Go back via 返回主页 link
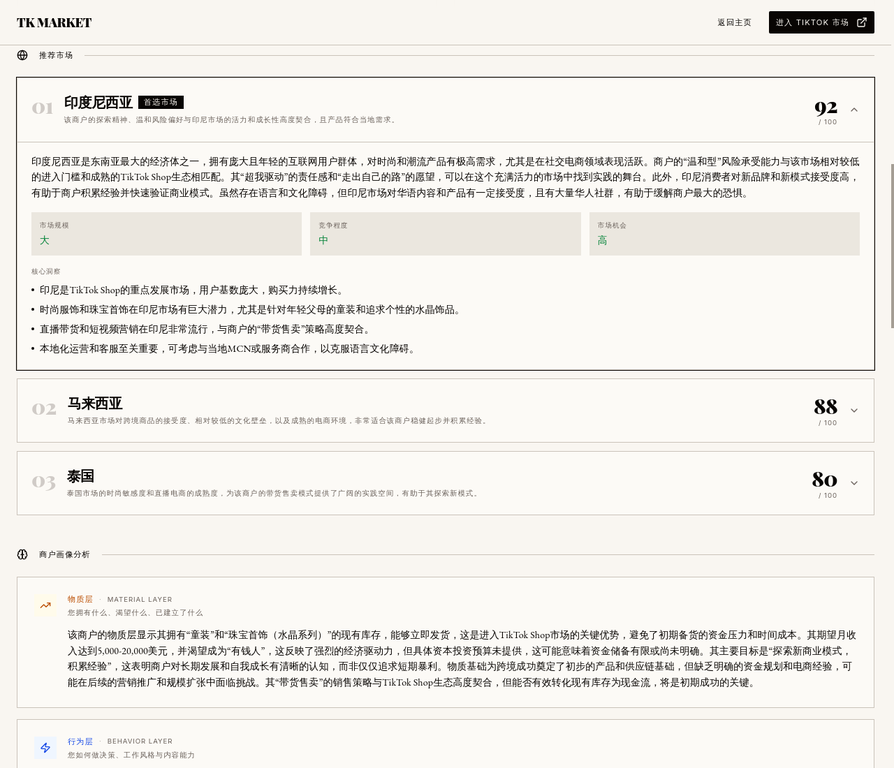This screenshot has width=894, height=768. point(734,22)
